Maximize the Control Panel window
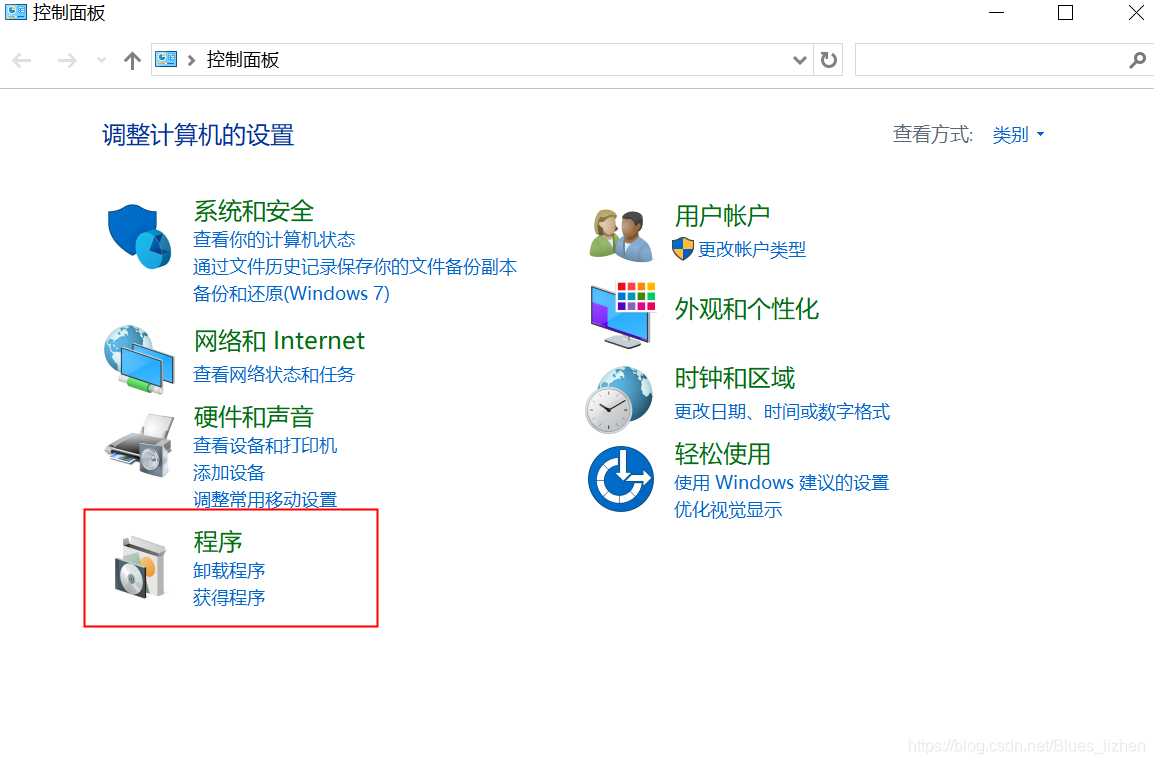Screen dimensions: 1154x764 (x=1065, y=13)
